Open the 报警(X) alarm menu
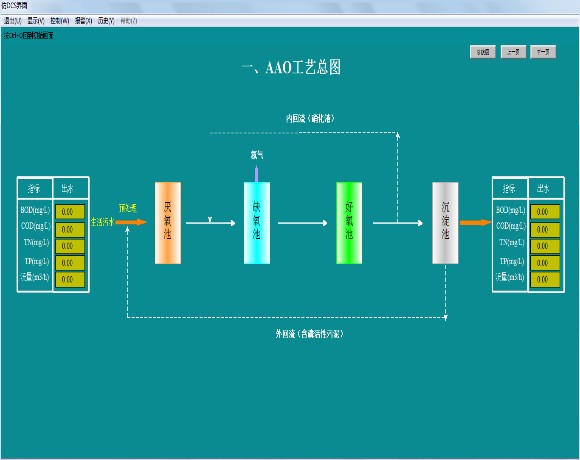This screenshot has width=580, height=460. point(83,21)
